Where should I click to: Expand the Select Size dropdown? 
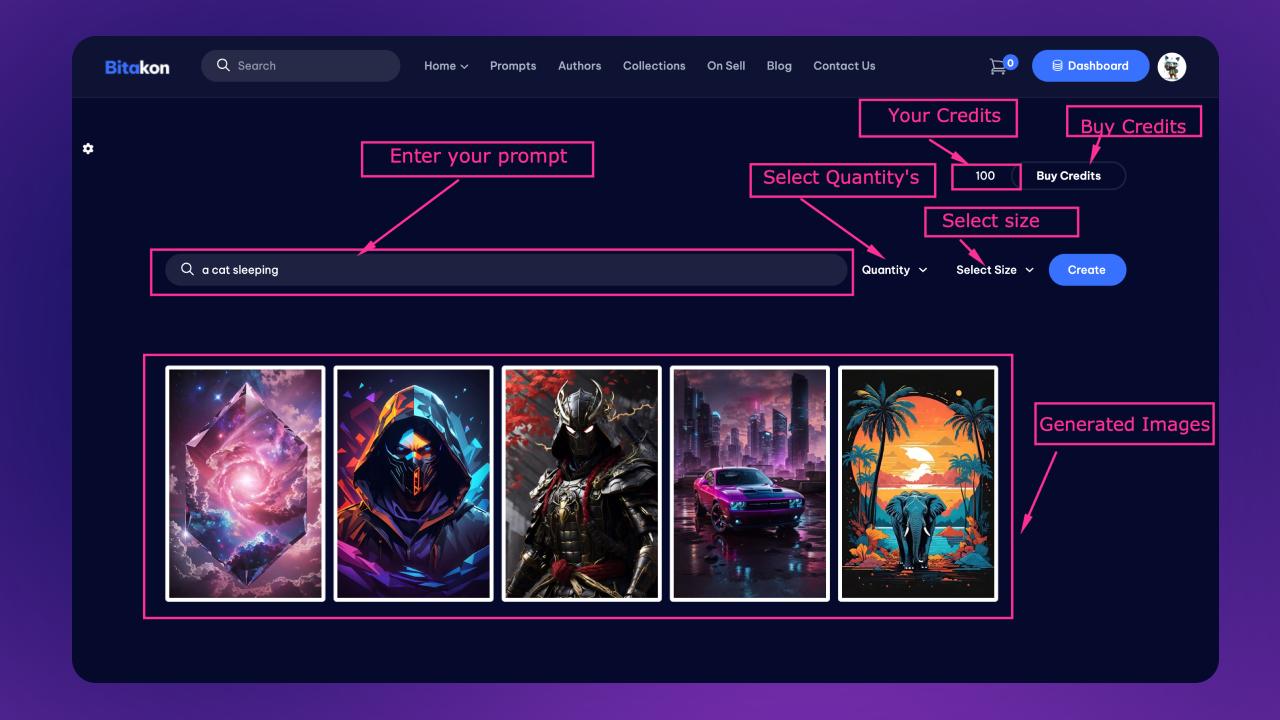(994, 270)
